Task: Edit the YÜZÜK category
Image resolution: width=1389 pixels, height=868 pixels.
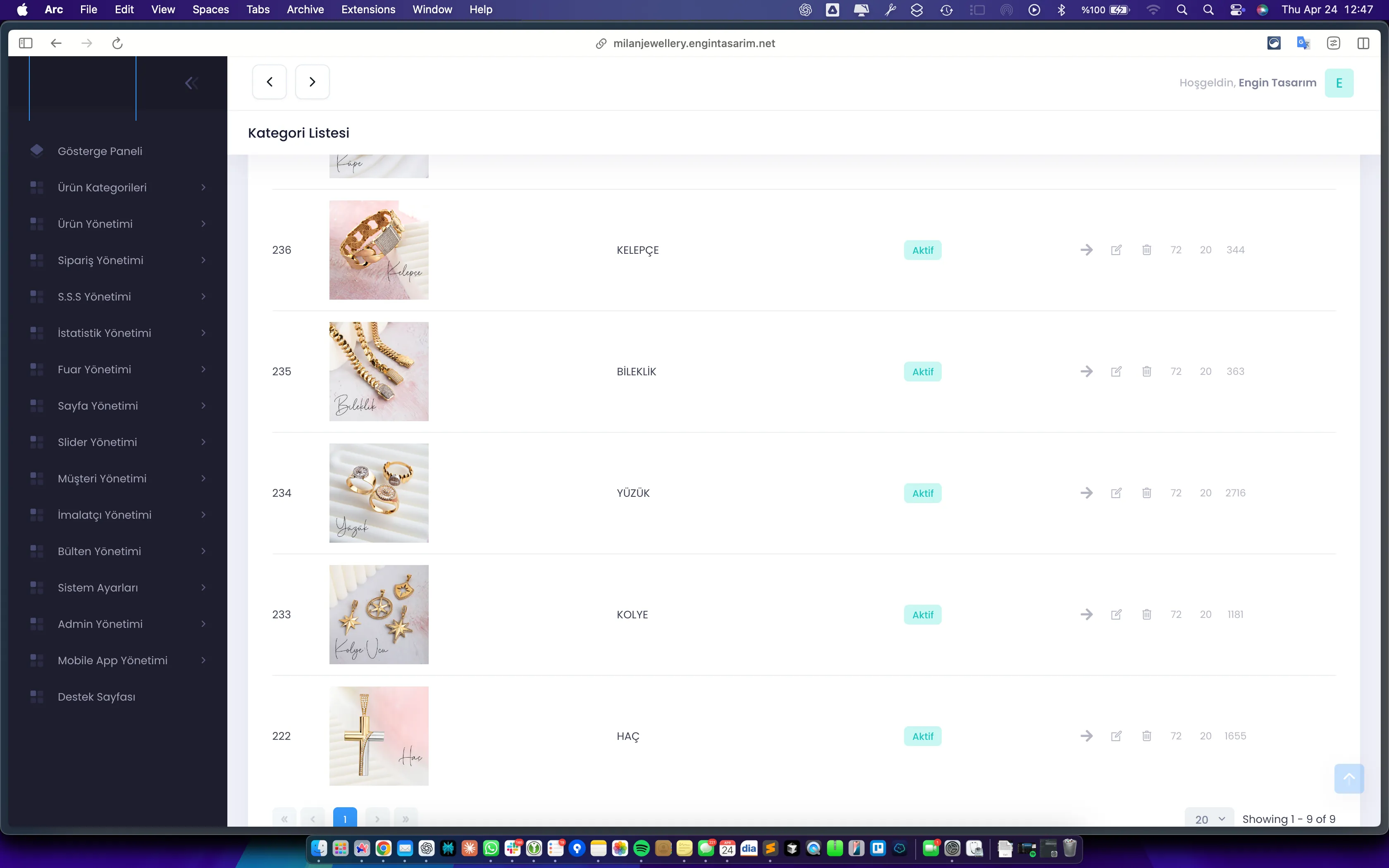Action: tap(1116, 493)
